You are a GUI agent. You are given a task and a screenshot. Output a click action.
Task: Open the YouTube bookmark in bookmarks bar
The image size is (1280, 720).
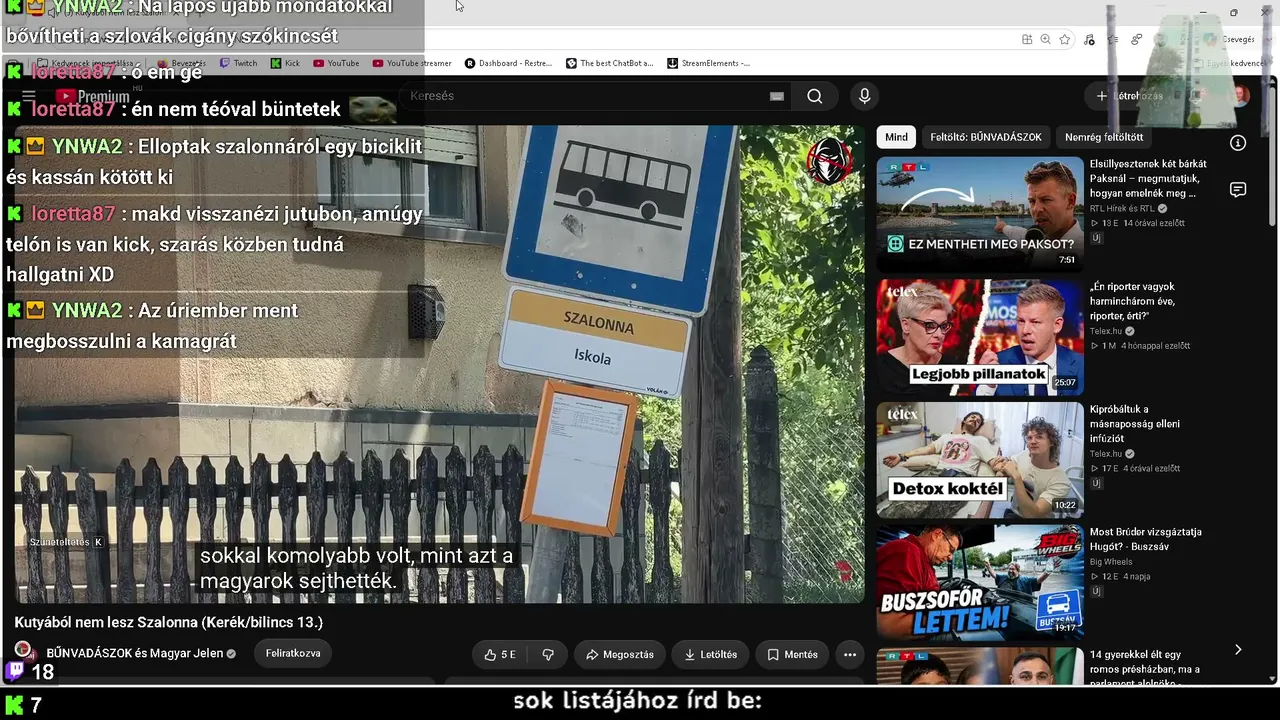pos(336,63)
